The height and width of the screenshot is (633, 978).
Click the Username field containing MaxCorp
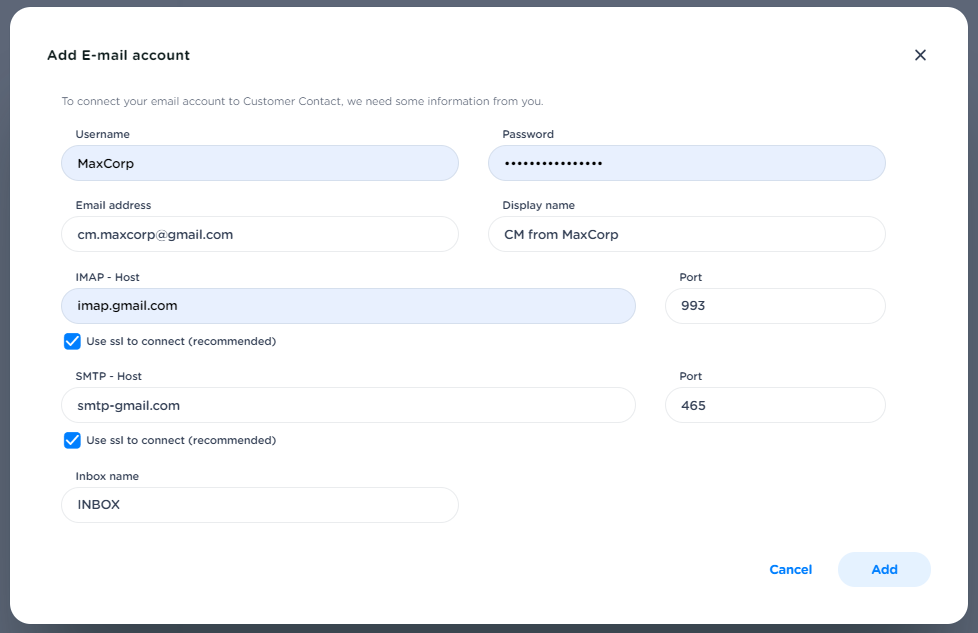pyautogui.click(x=259, y=163)
